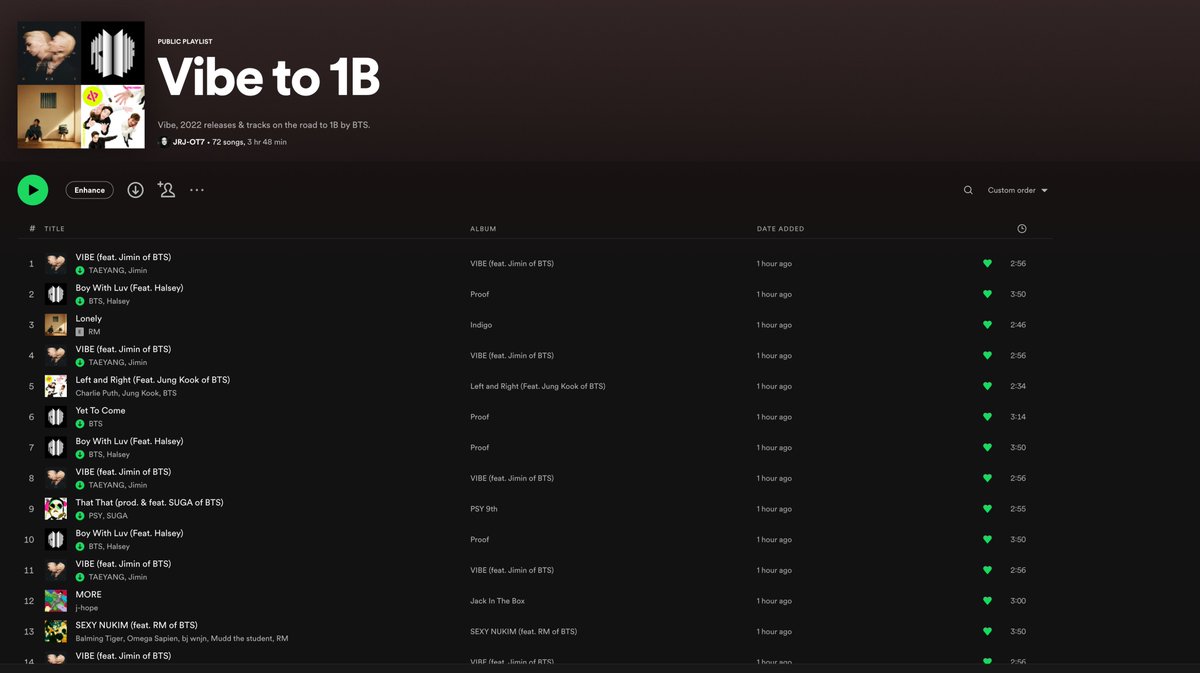This screenshot has height=673, width=1200.
Task: Open the Indigo album link
Action: click(481, 325)
